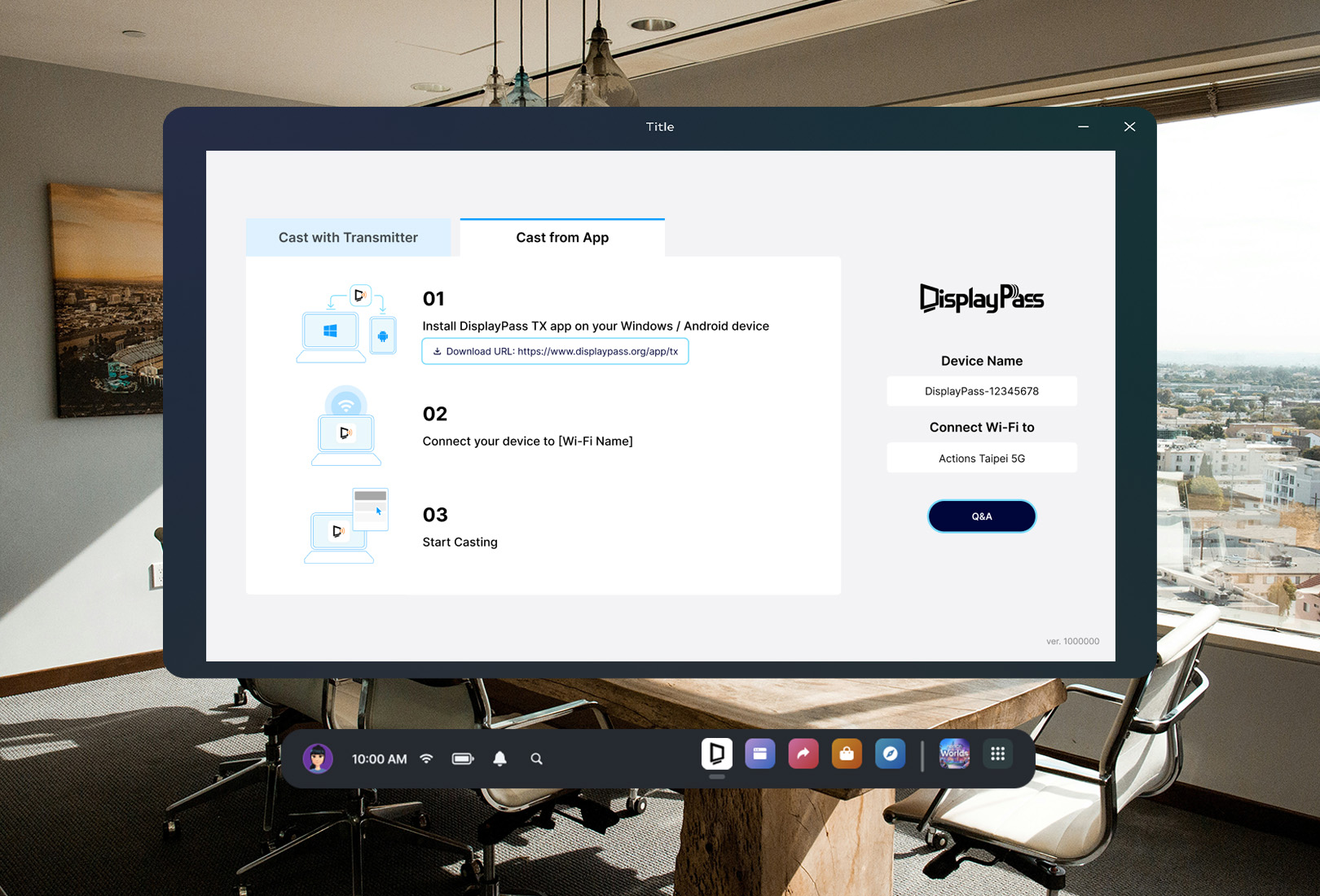Click the 10:00 AM clock
This screenshot has height=896, width=1320.
(x=379, y=758)
